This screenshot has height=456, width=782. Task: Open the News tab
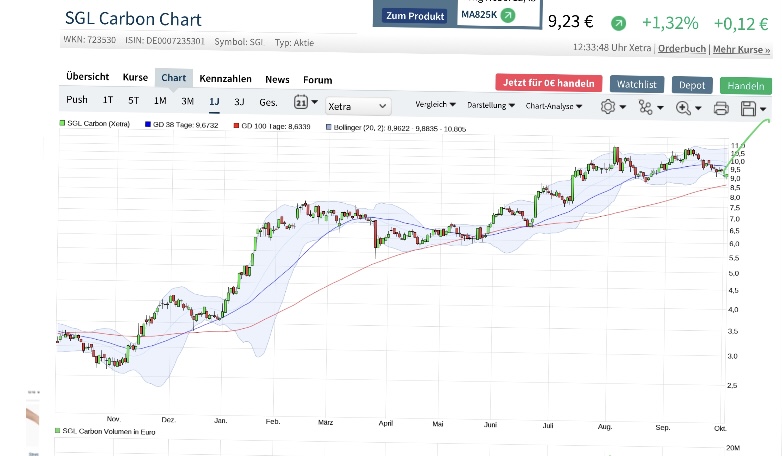[277, 79]
